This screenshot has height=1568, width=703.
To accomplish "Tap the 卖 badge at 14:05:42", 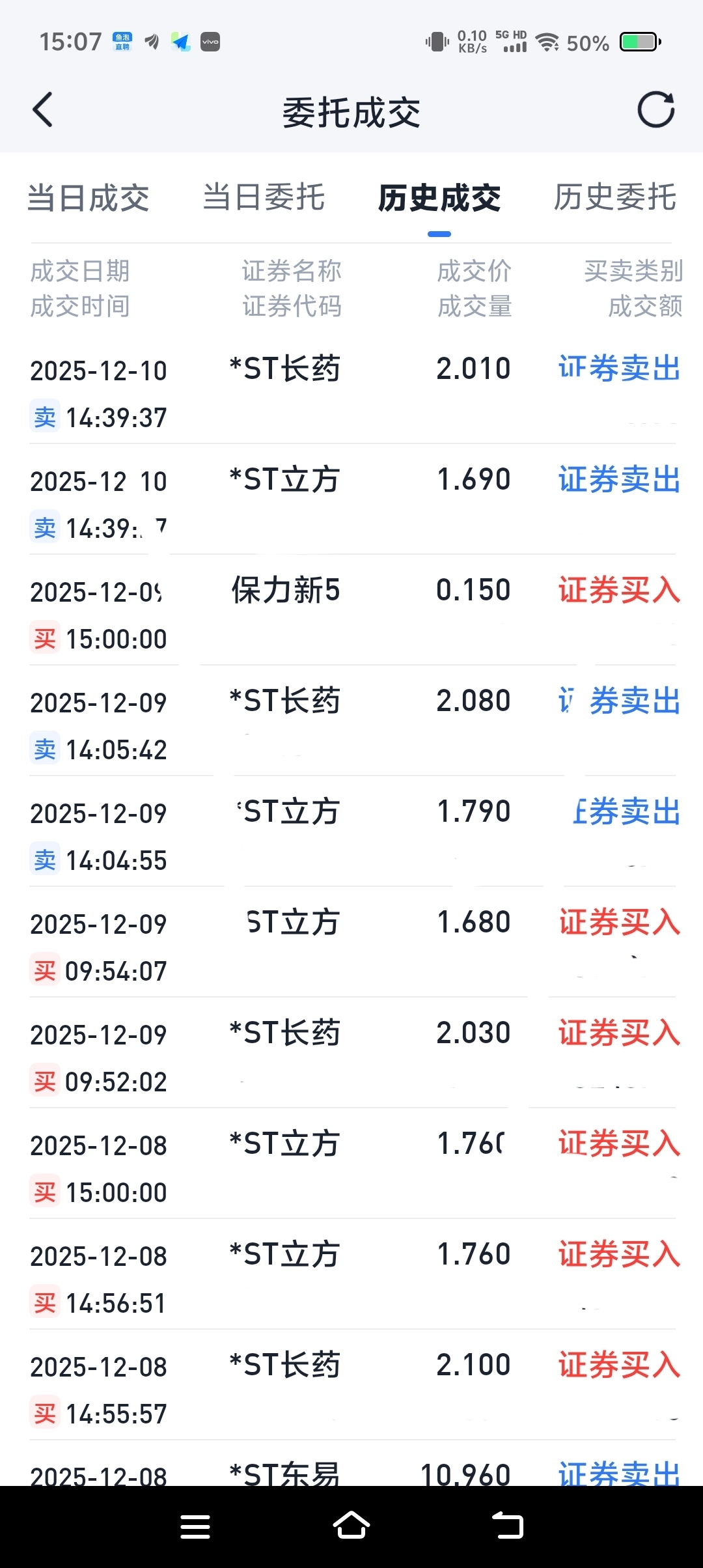I will (45, 749).
